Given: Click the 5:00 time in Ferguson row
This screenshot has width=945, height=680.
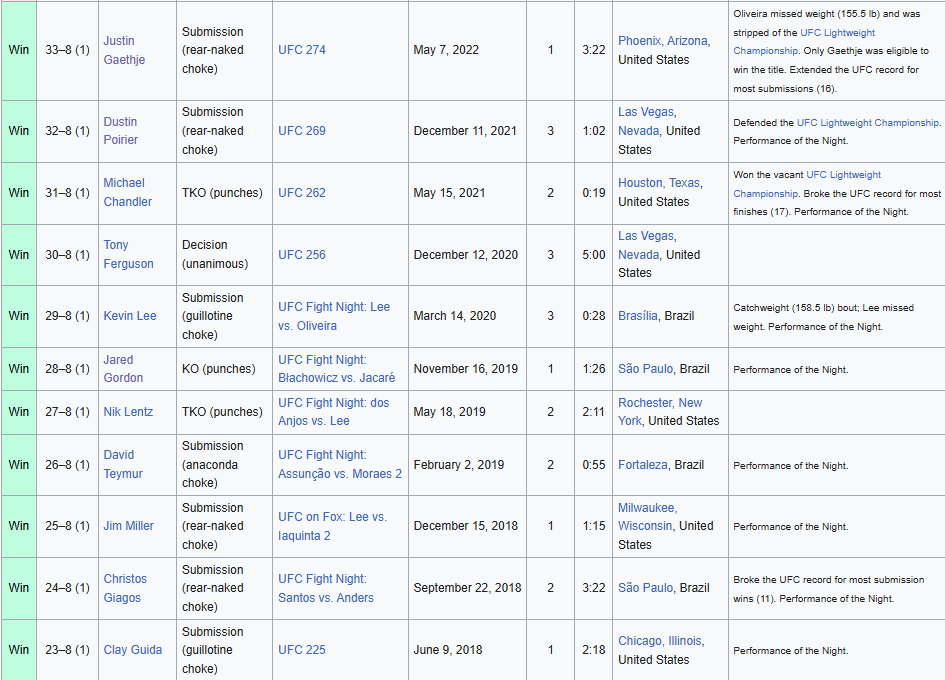Looking at the screenshot, I should pos(594,255).
